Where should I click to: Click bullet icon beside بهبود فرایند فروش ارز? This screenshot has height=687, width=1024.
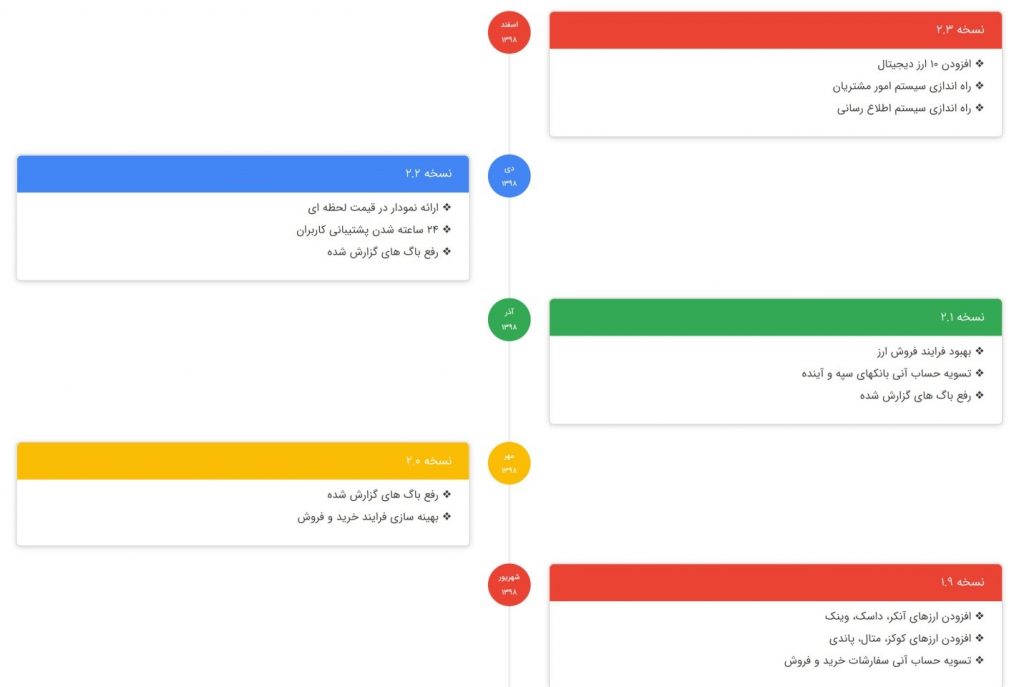point(979,351)
